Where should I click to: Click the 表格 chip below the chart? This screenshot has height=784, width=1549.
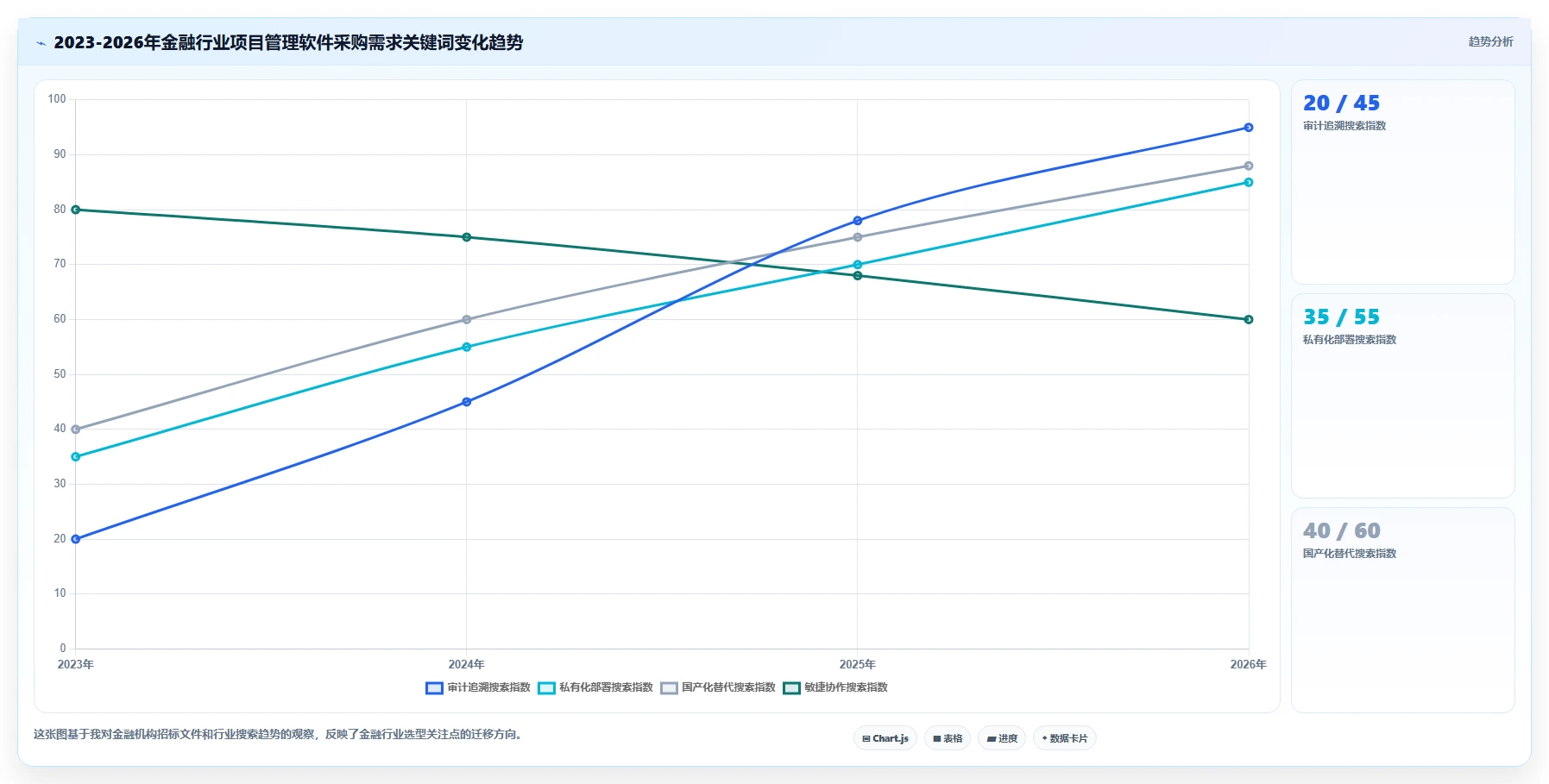tap(948, 738)
